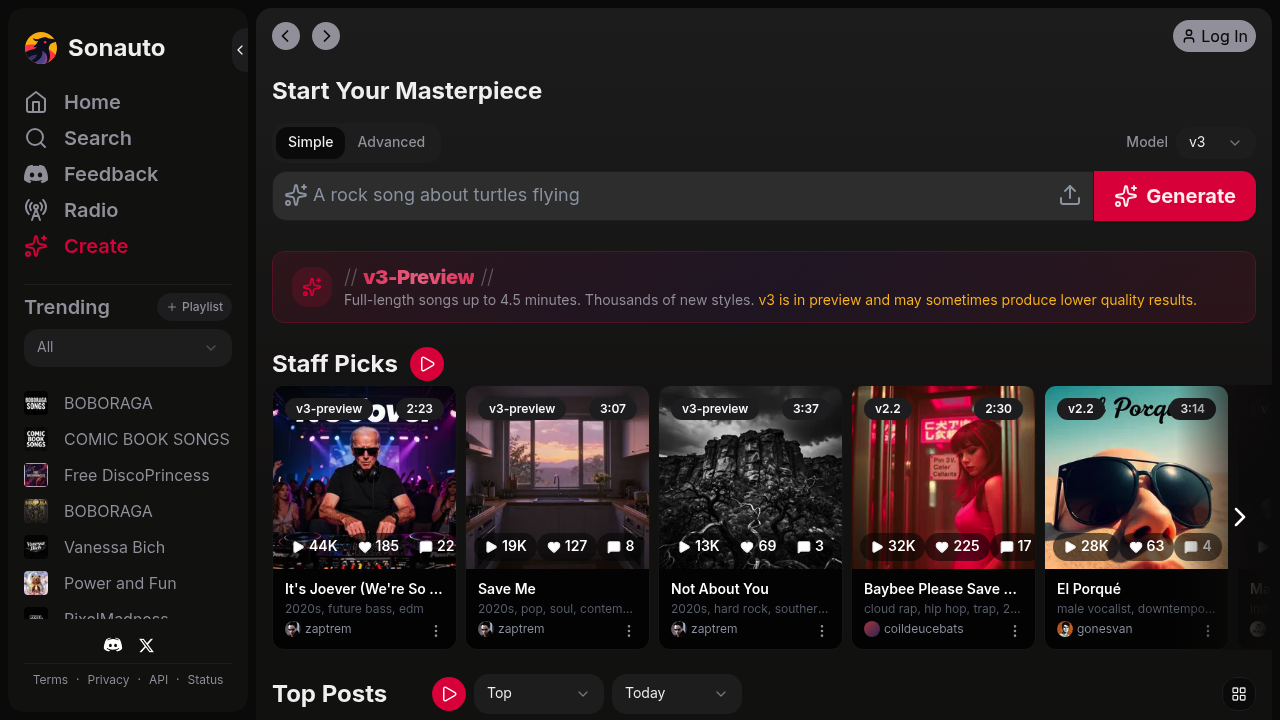The height and width of the screenshot is (720, 1280).
Task: Switch to Simple creation mode
Action: pos(310,142)
